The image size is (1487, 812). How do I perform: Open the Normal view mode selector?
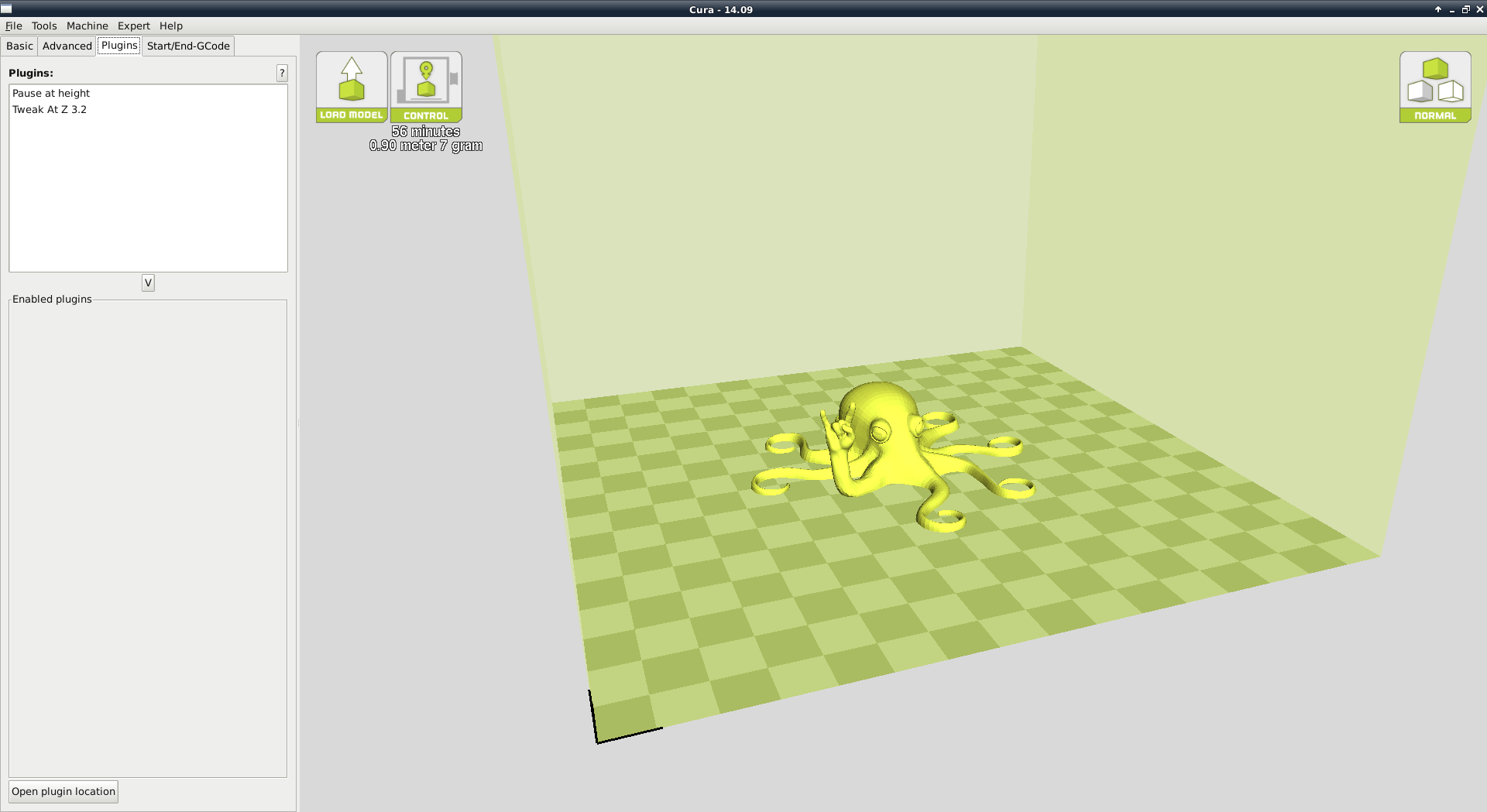click(1435, 87)
